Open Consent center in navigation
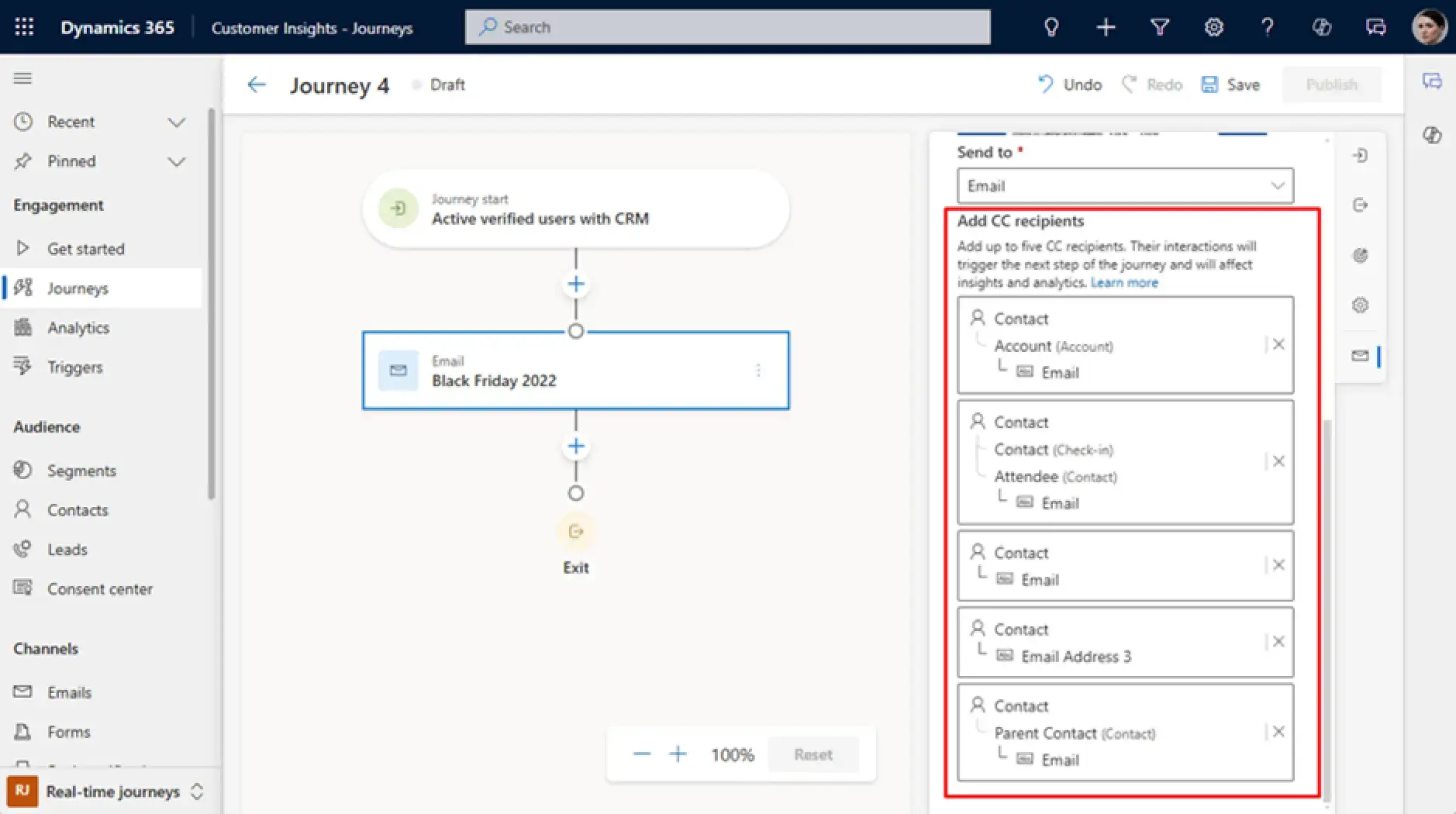The image size is (1456, 814). [x=101, y=589]
